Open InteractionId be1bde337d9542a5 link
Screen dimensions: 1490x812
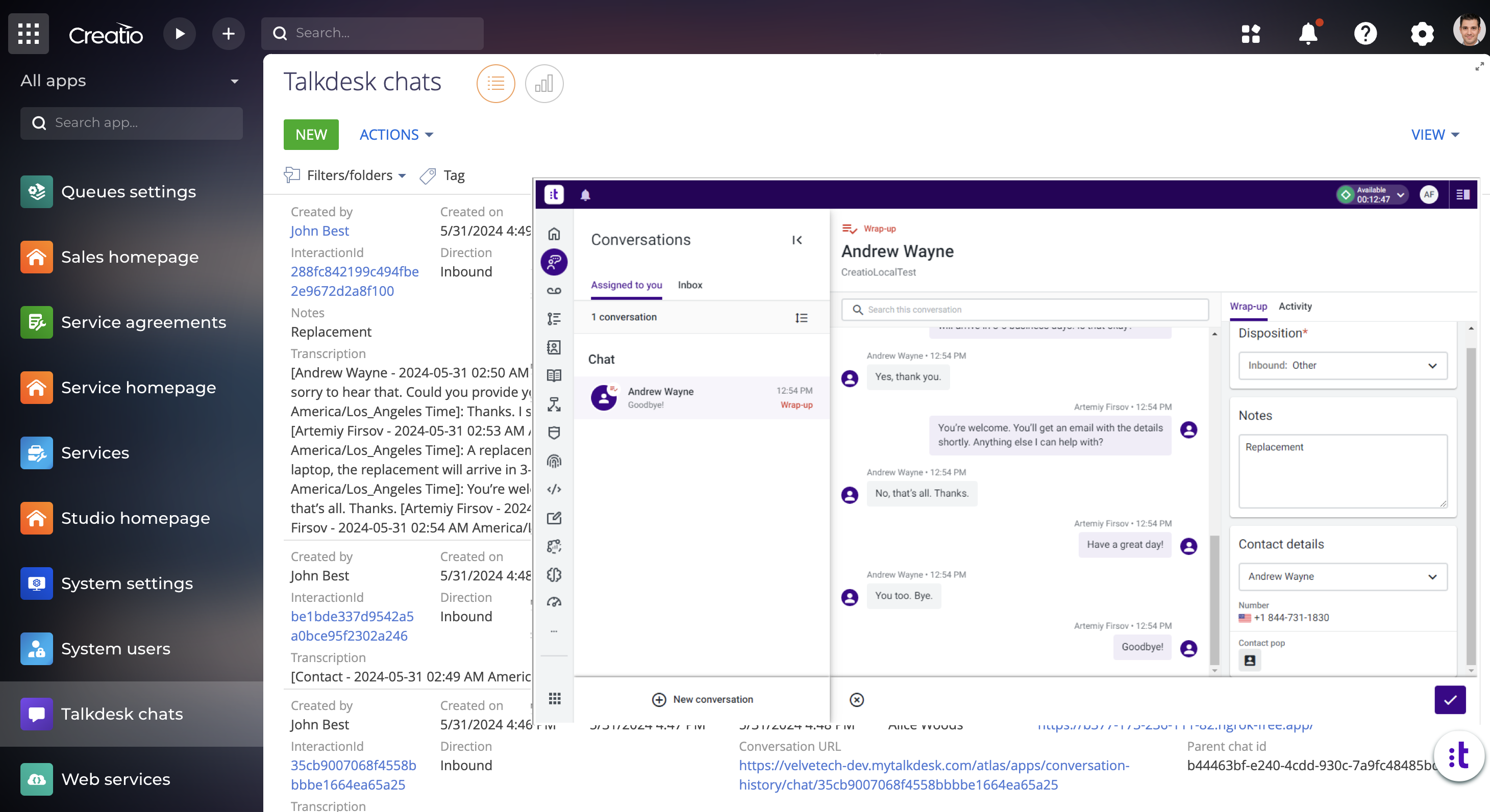coord(352,626)
